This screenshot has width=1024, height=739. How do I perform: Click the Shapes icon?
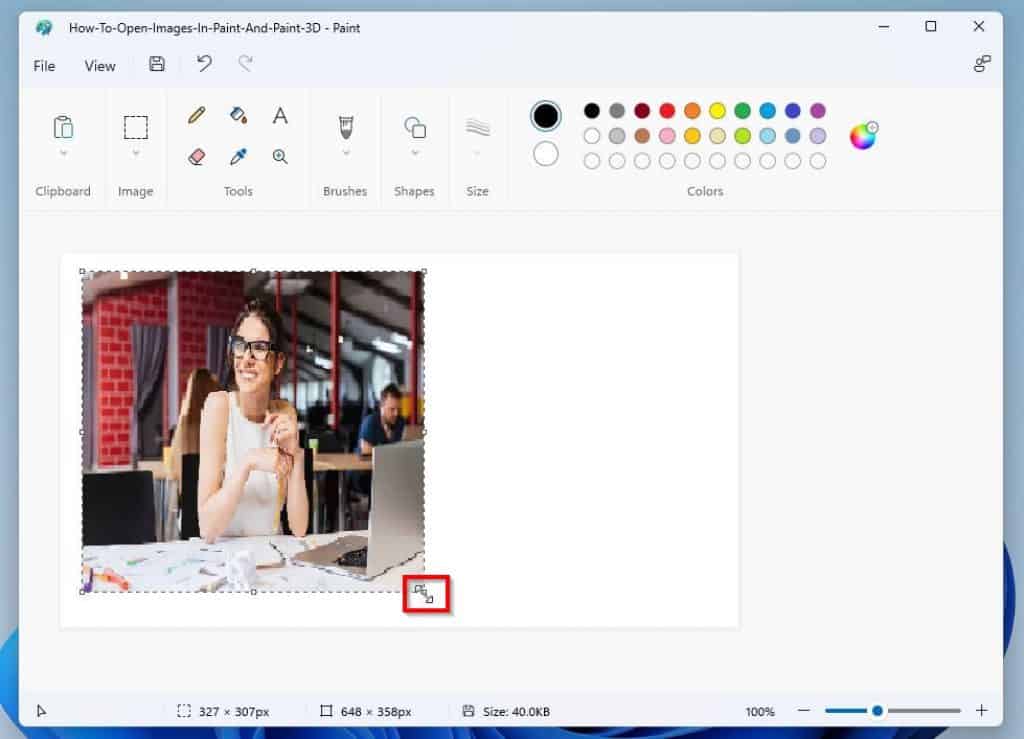pos(415,127)
